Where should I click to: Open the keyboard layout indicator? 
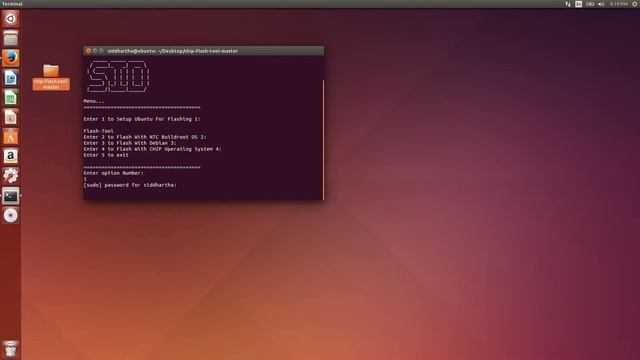click(x=578, y=4)
